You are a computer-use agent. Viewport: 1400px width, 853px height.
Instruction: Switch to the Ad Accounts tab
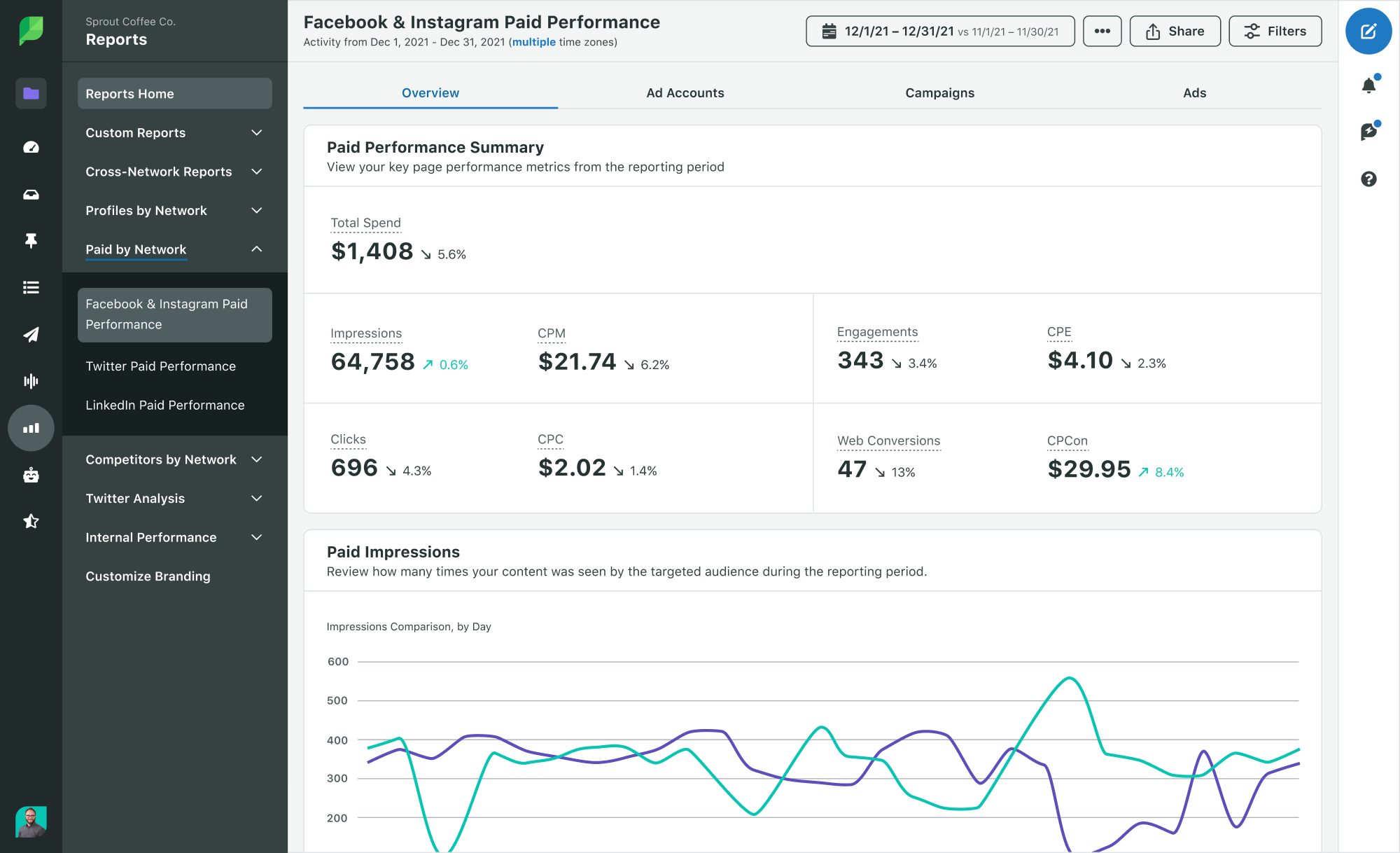(x=685, y=93)
